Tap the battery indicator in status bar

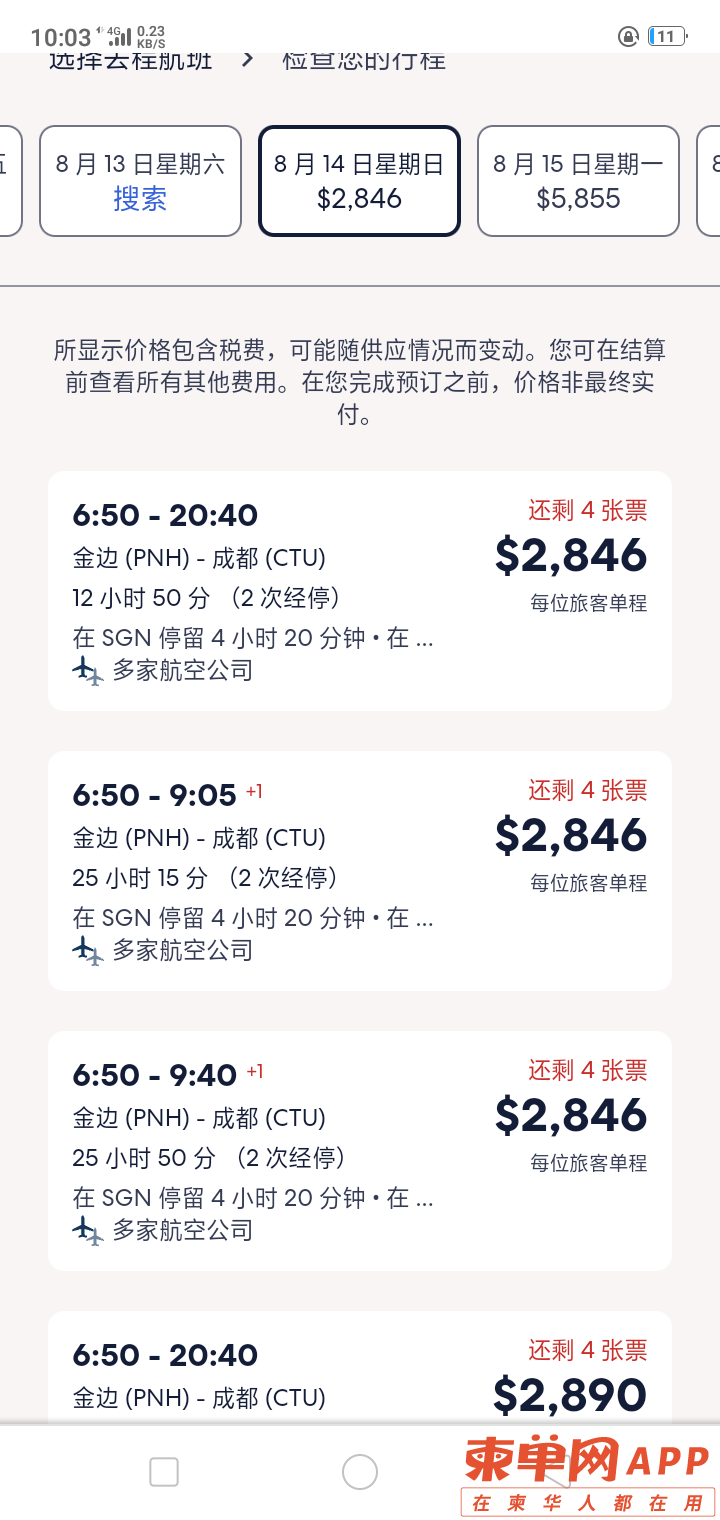point(667,37)
